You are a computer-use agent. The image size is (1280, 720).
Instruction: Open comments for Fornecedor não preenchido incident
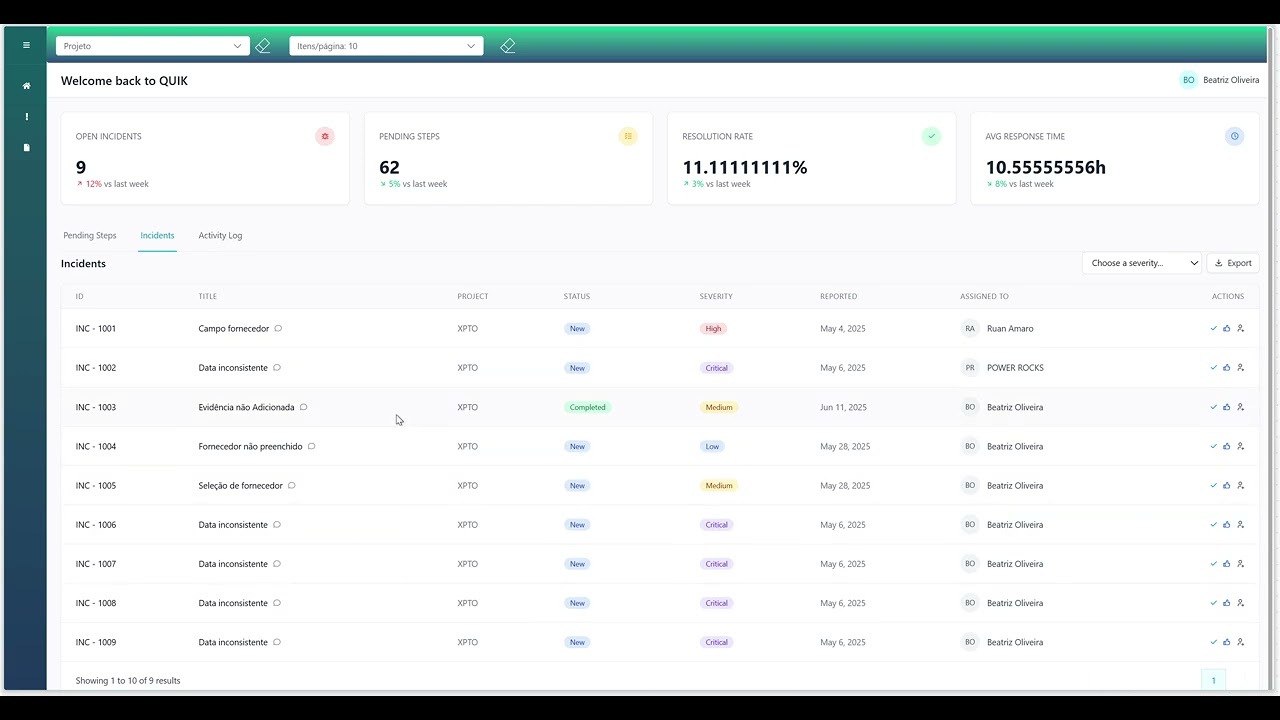point(312,446)
